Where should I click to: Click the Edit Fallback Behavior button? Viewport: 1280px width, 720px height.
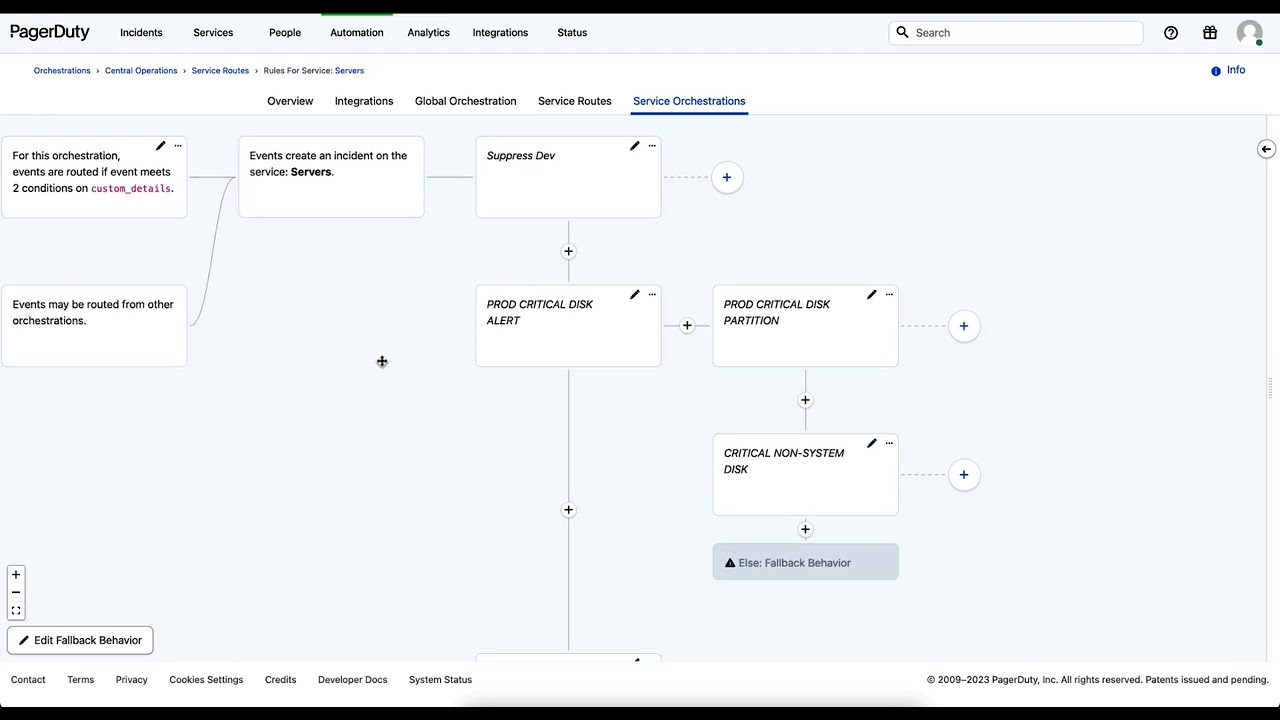80,640
